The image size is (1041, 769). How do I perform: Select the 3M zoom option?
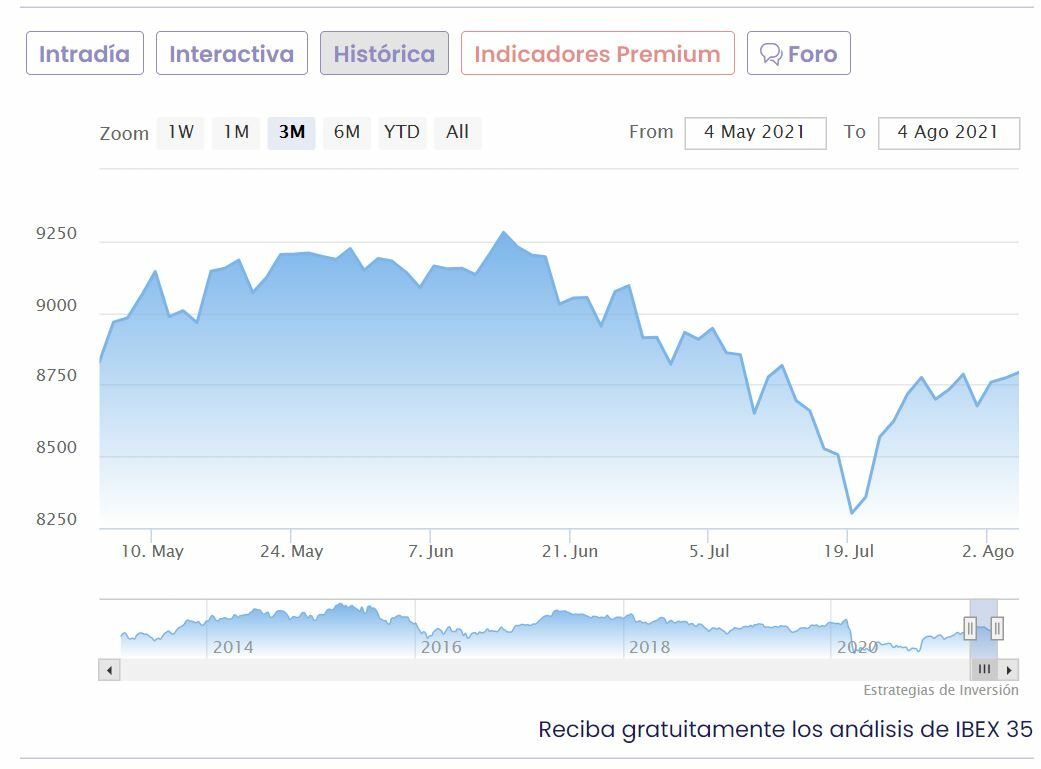pos(291,132)
